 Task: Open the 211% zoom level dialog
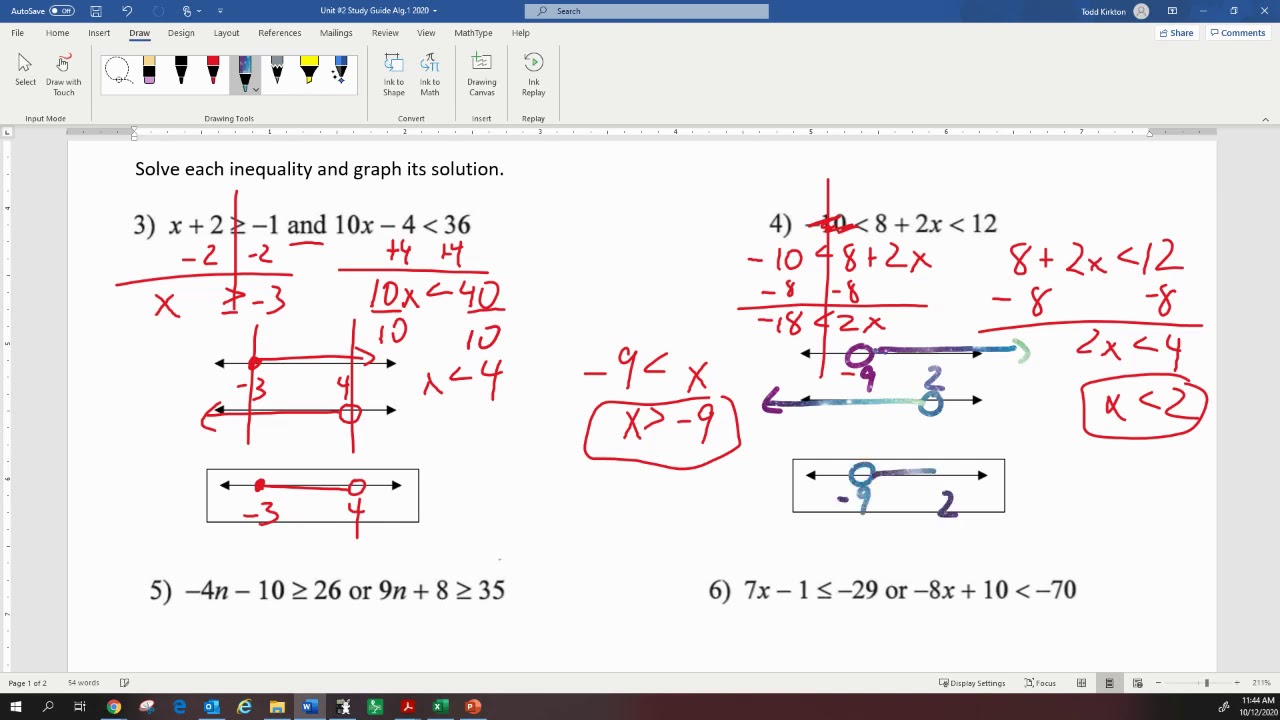[1261, 683]
